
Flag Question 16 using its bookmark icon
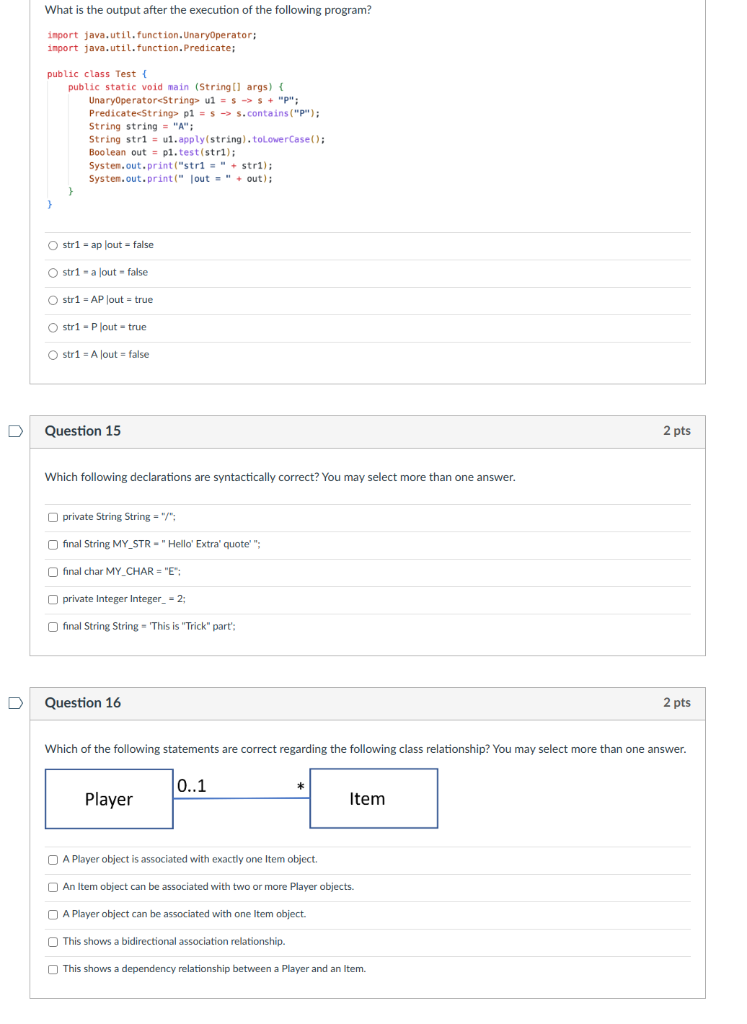14,702
